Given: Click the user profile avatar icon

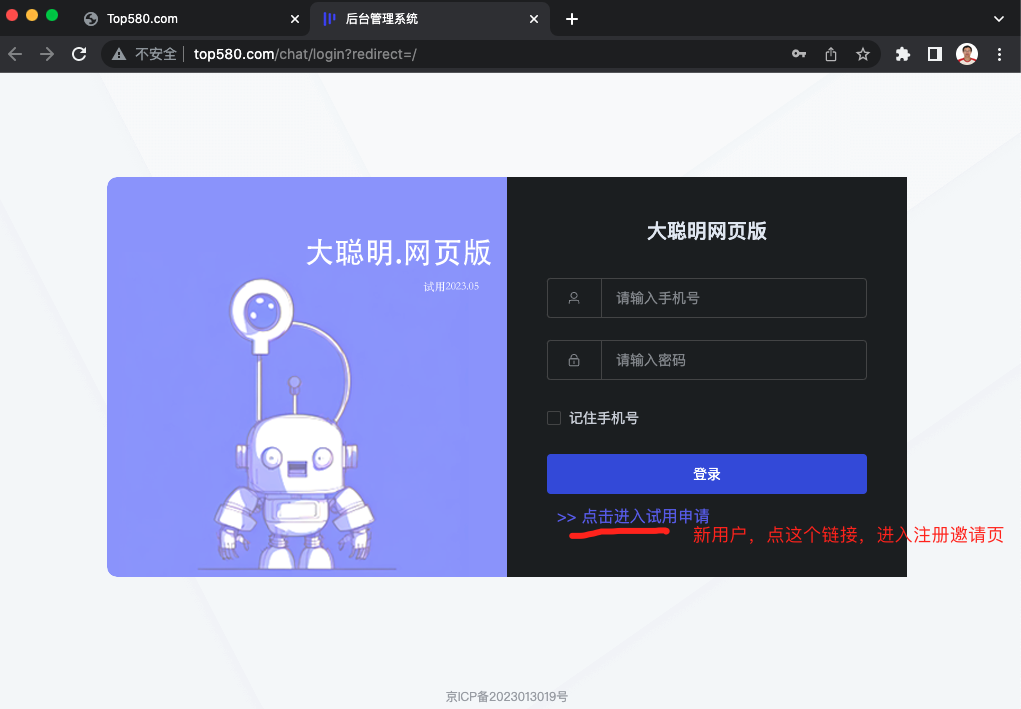Looking at the screenshot, I should (967, 54).
